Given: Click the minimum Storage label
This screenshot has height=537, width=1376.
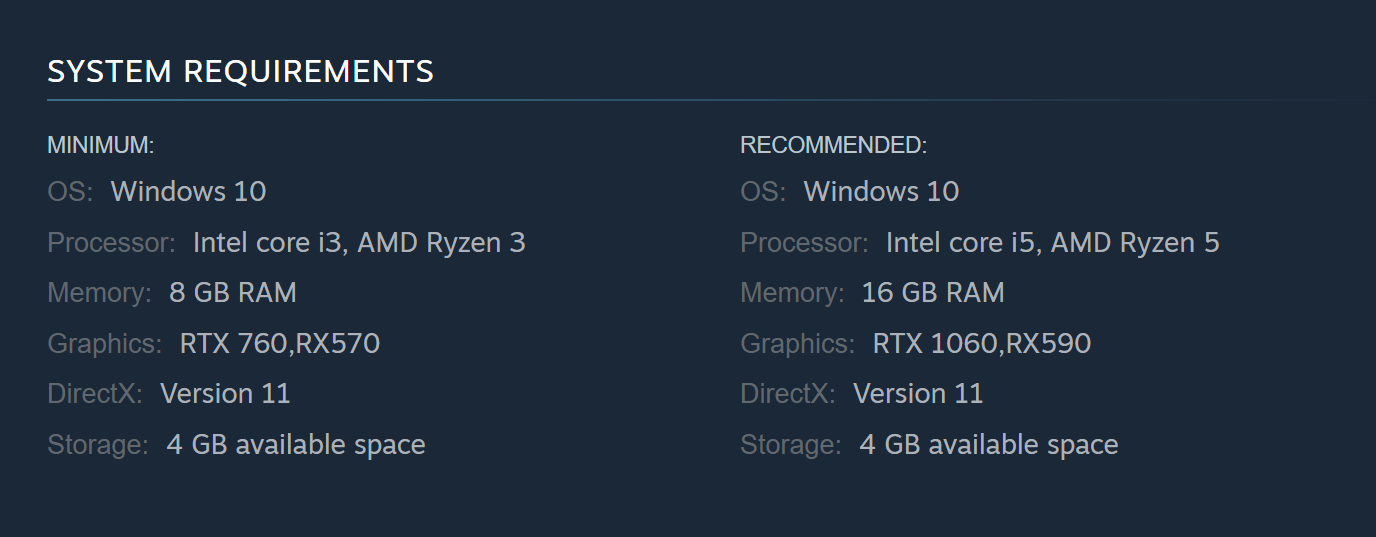Looking at the screenshot, I should pyautogui.click(x=97, y=446).
